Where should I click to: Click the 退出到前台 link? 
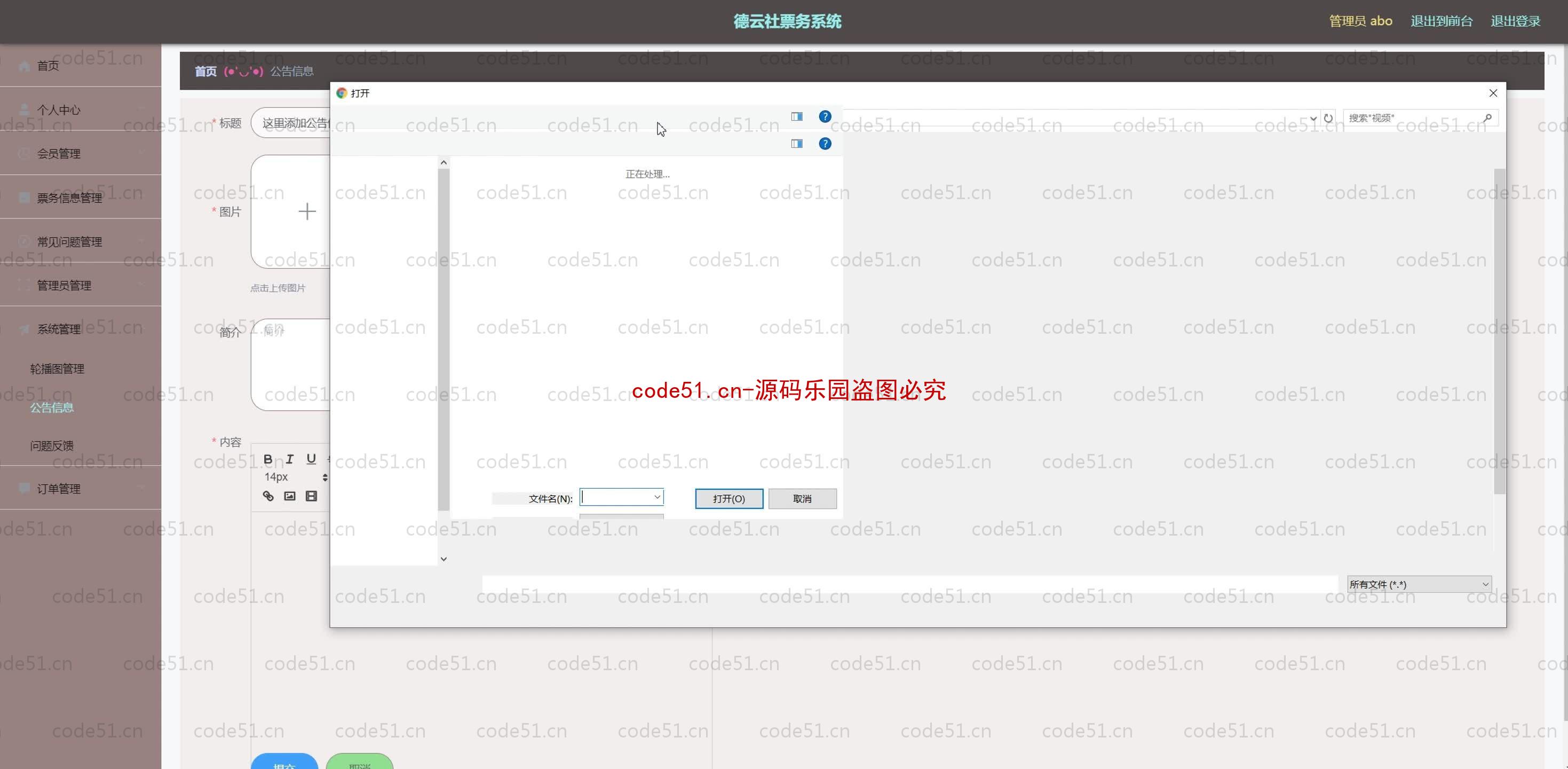click(1442, 21)
